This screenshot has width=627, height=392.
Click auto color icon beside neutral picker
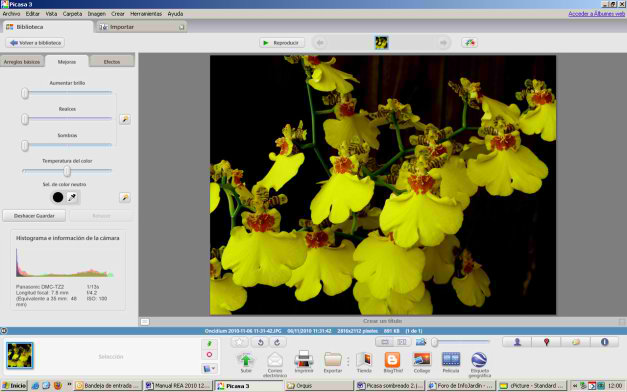tap(125, 197)
